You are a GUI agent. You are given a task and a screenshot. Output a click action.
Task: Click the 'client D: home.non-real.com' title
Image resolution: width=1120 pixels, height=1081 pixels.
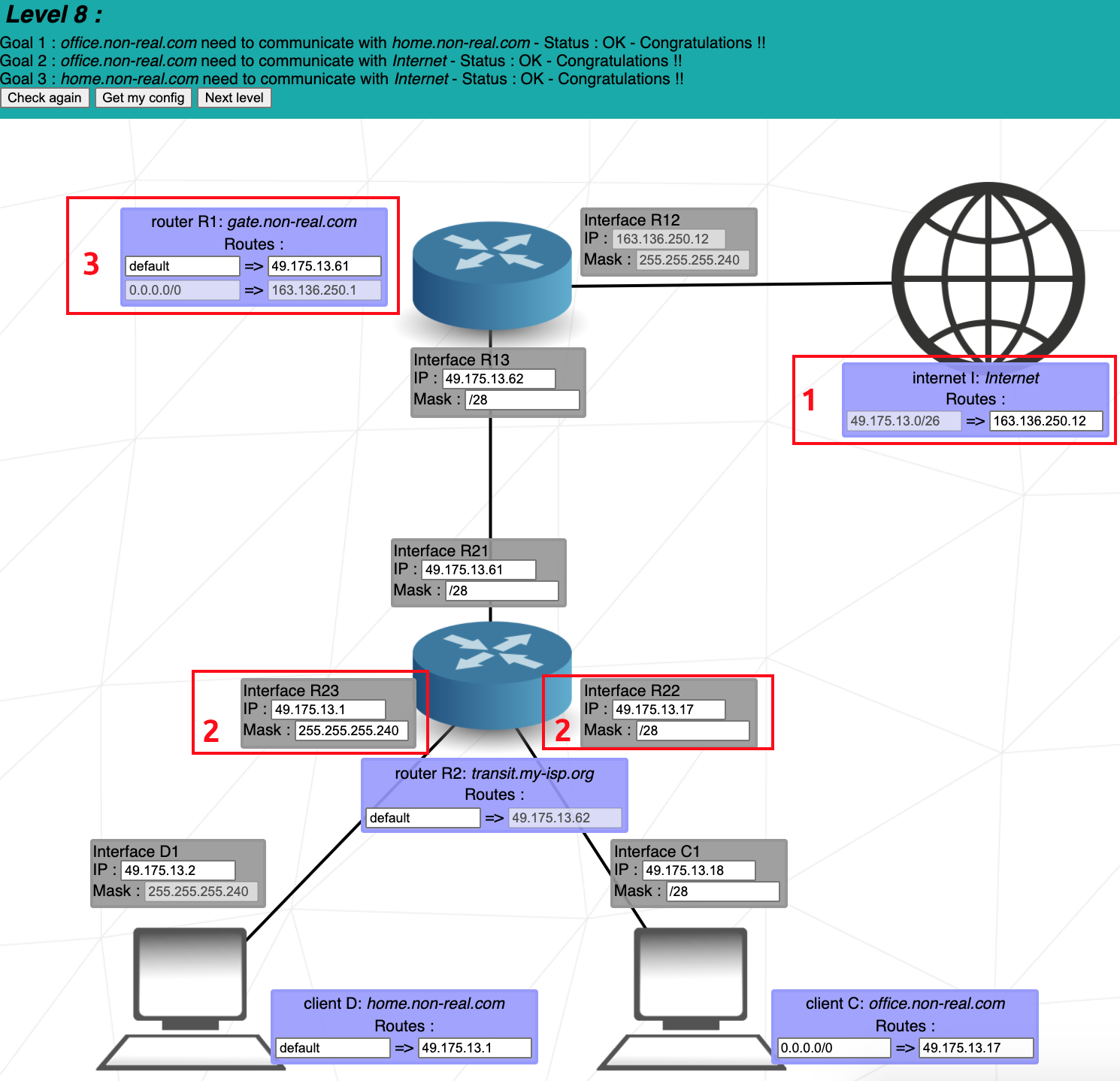coord(404,1004)
